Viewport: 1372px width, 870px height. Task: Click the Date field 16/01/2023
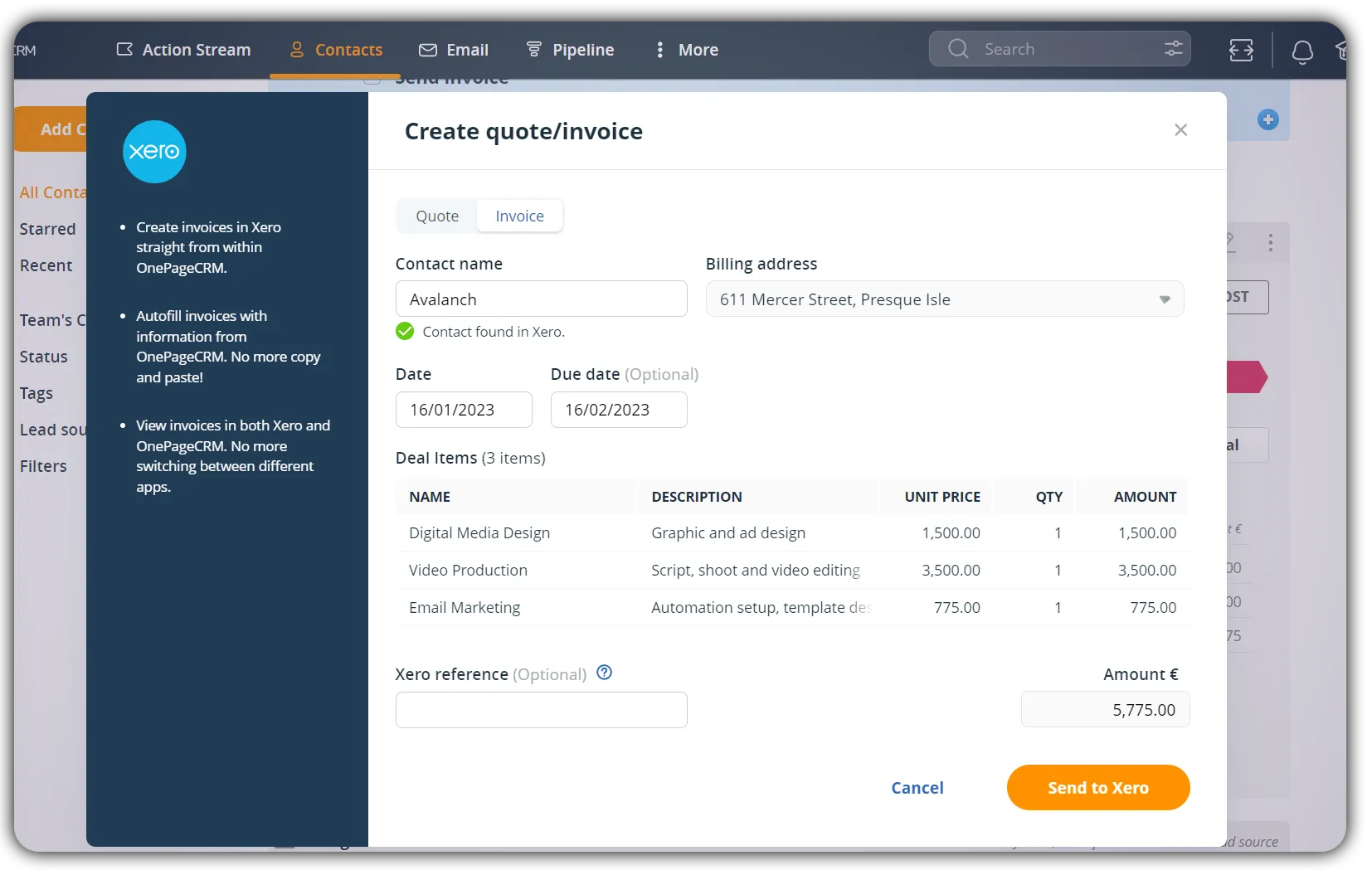click(x=464, y=410)
